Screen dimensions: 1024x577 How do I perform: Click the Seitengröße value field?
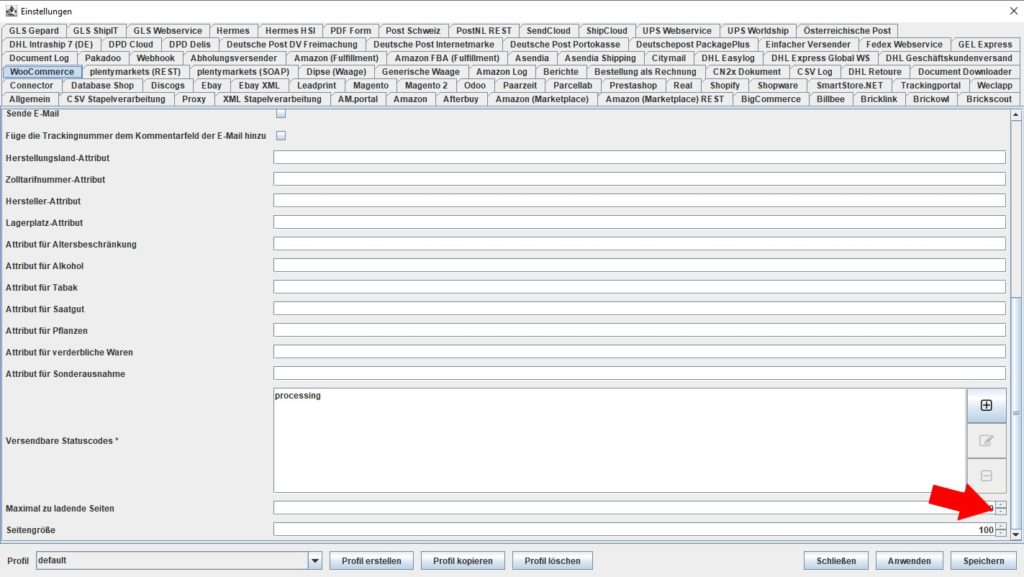click(635, 530)
